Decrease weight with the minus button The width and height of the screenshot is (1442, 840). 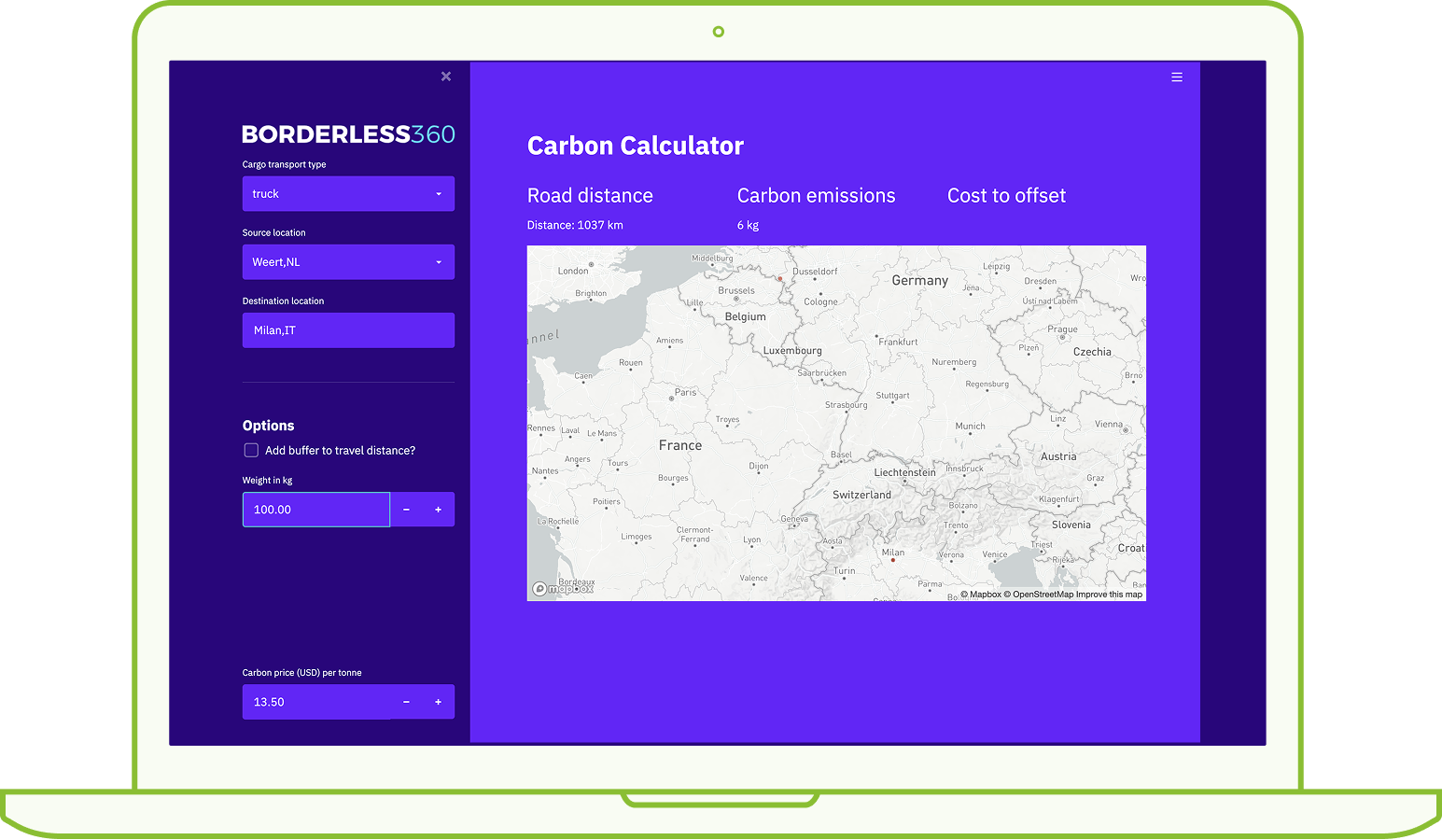(x=406, y=510)
